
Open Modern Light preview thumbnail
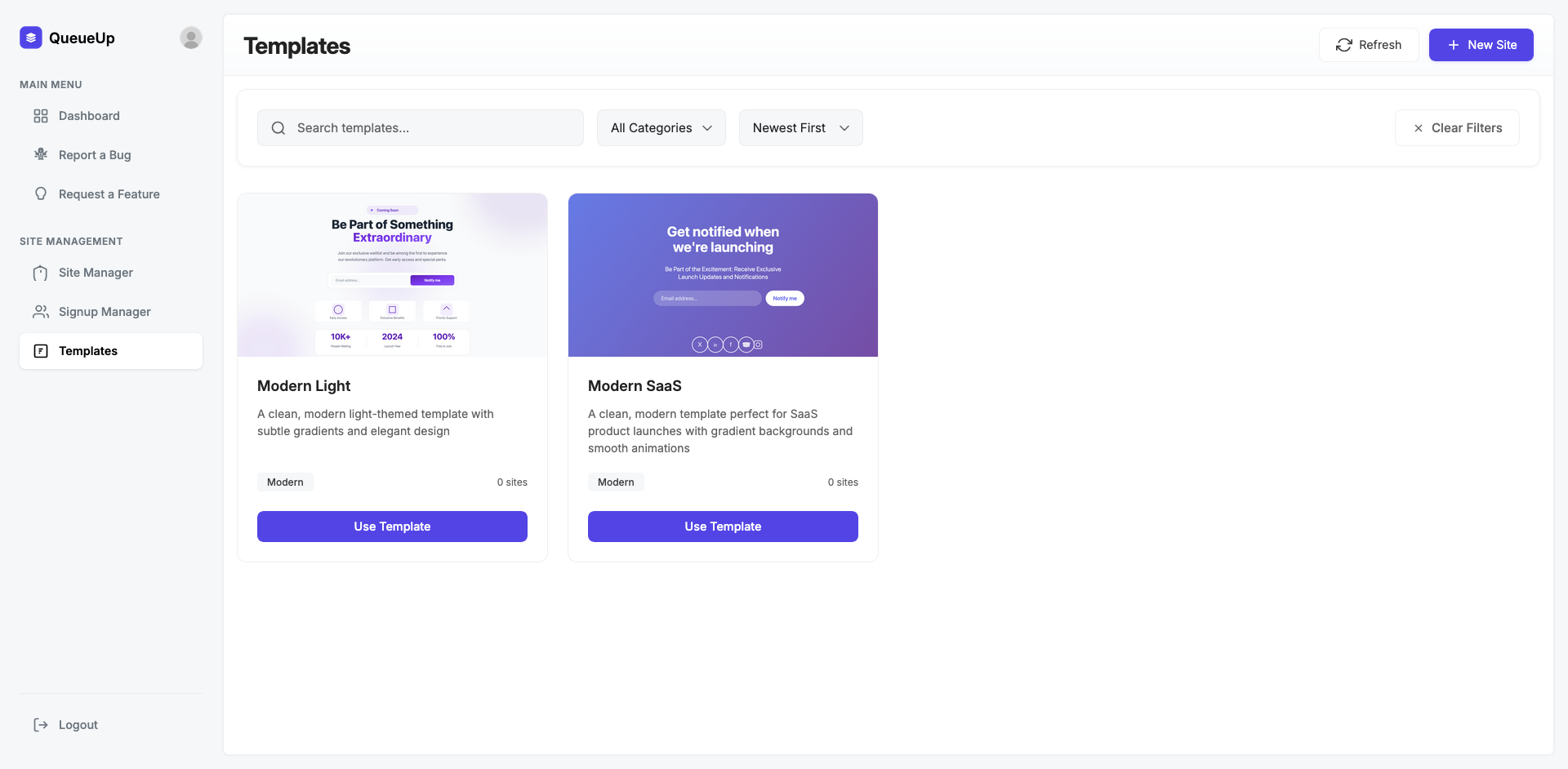pos(392,275)
